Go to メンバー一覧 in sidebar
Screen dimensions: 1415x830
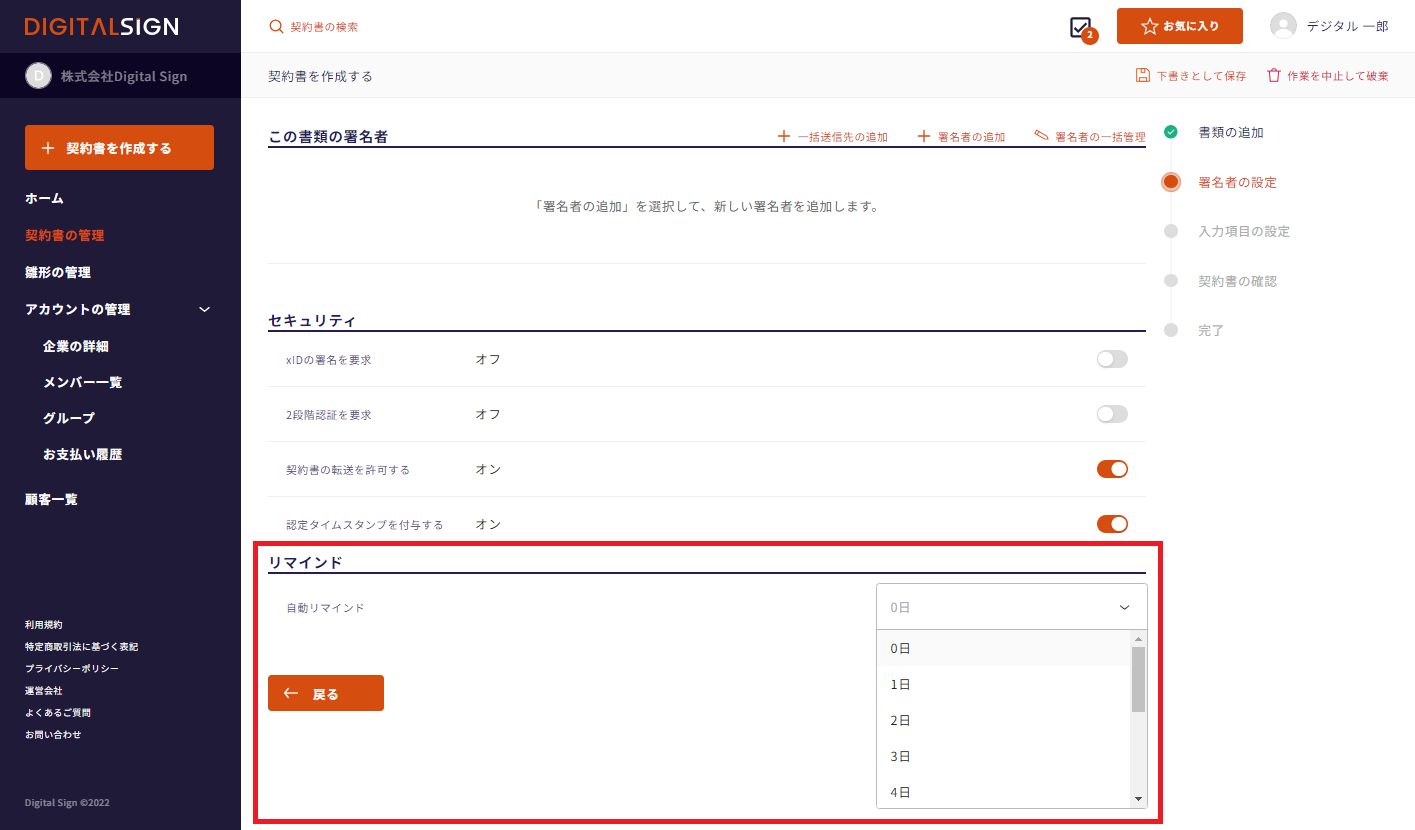click(x=82, y=382)
